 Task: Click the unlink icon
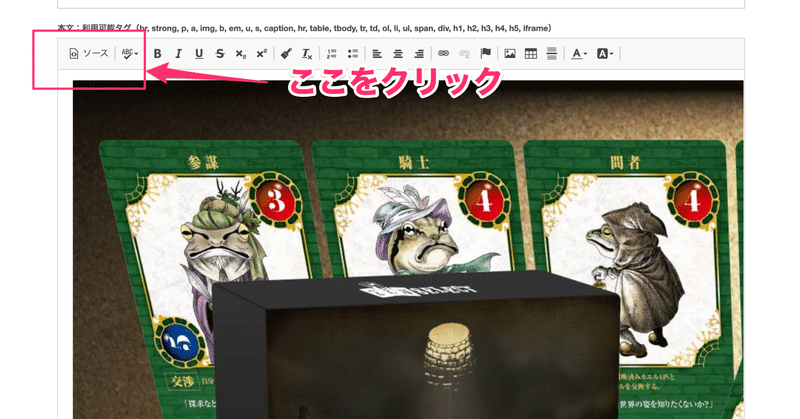pyautogui.click(x=464, y=54)
